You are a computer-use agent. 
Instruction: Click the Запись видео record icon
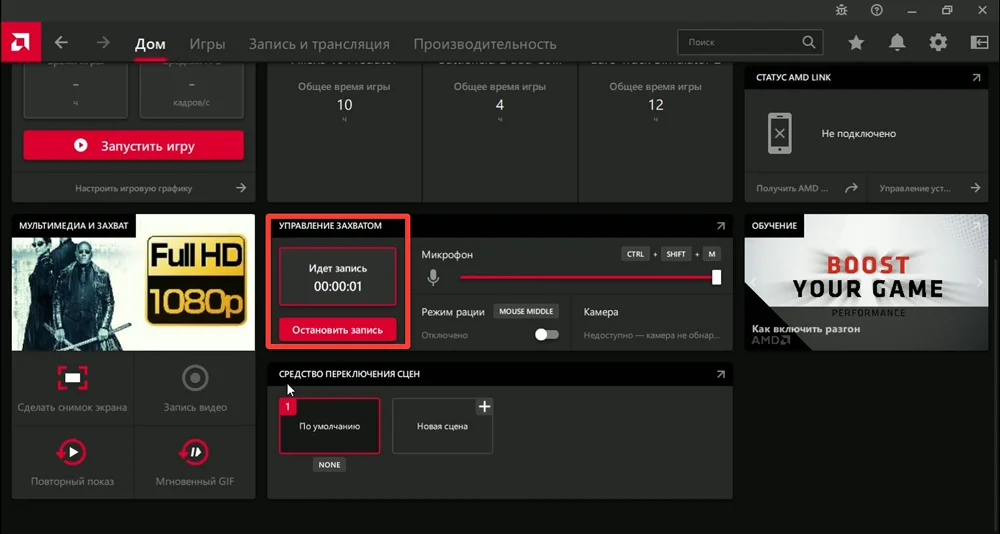tap(195, 378)
